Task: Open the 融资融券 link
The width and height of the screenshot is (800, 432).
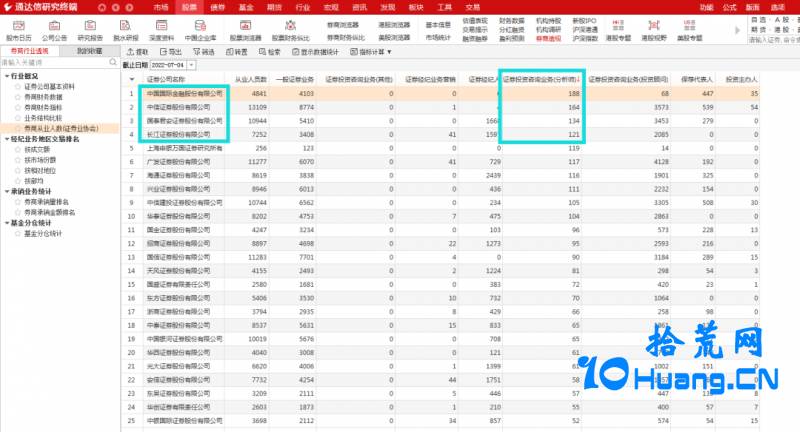Action: [474, 39]
